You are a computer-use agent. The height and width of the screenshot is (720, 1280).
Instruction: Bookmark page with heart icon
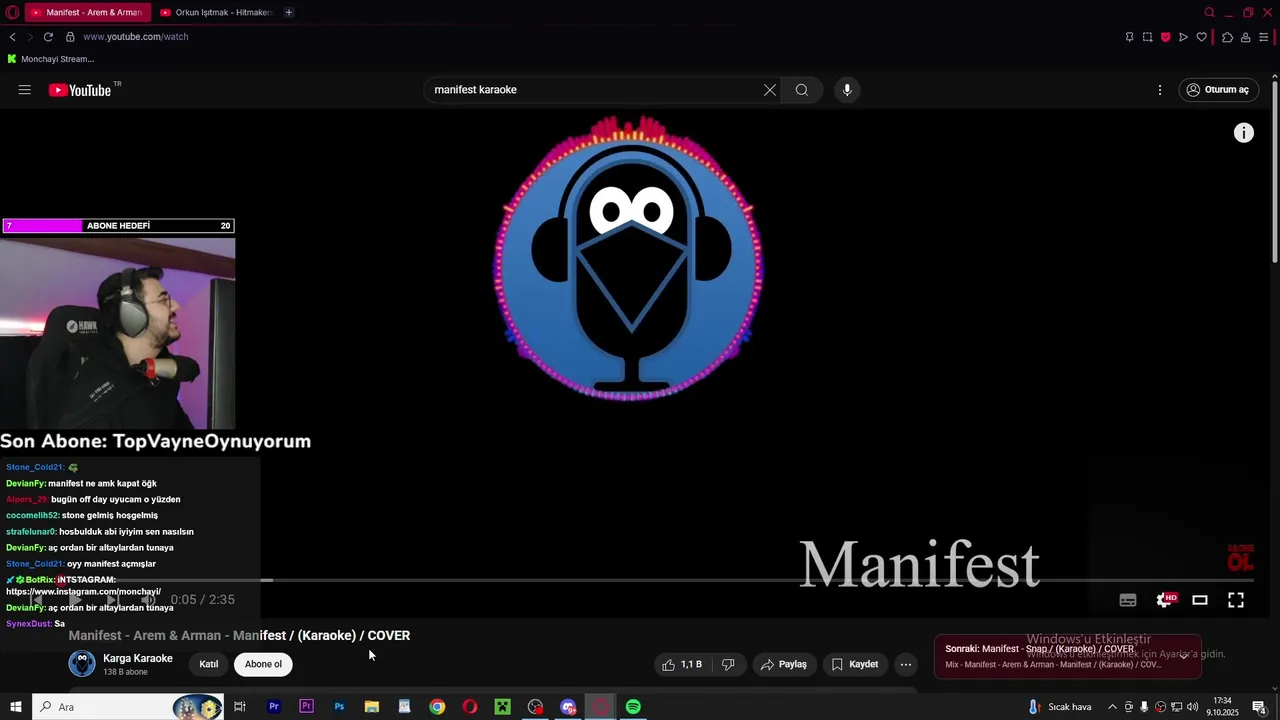(1201, 37)
